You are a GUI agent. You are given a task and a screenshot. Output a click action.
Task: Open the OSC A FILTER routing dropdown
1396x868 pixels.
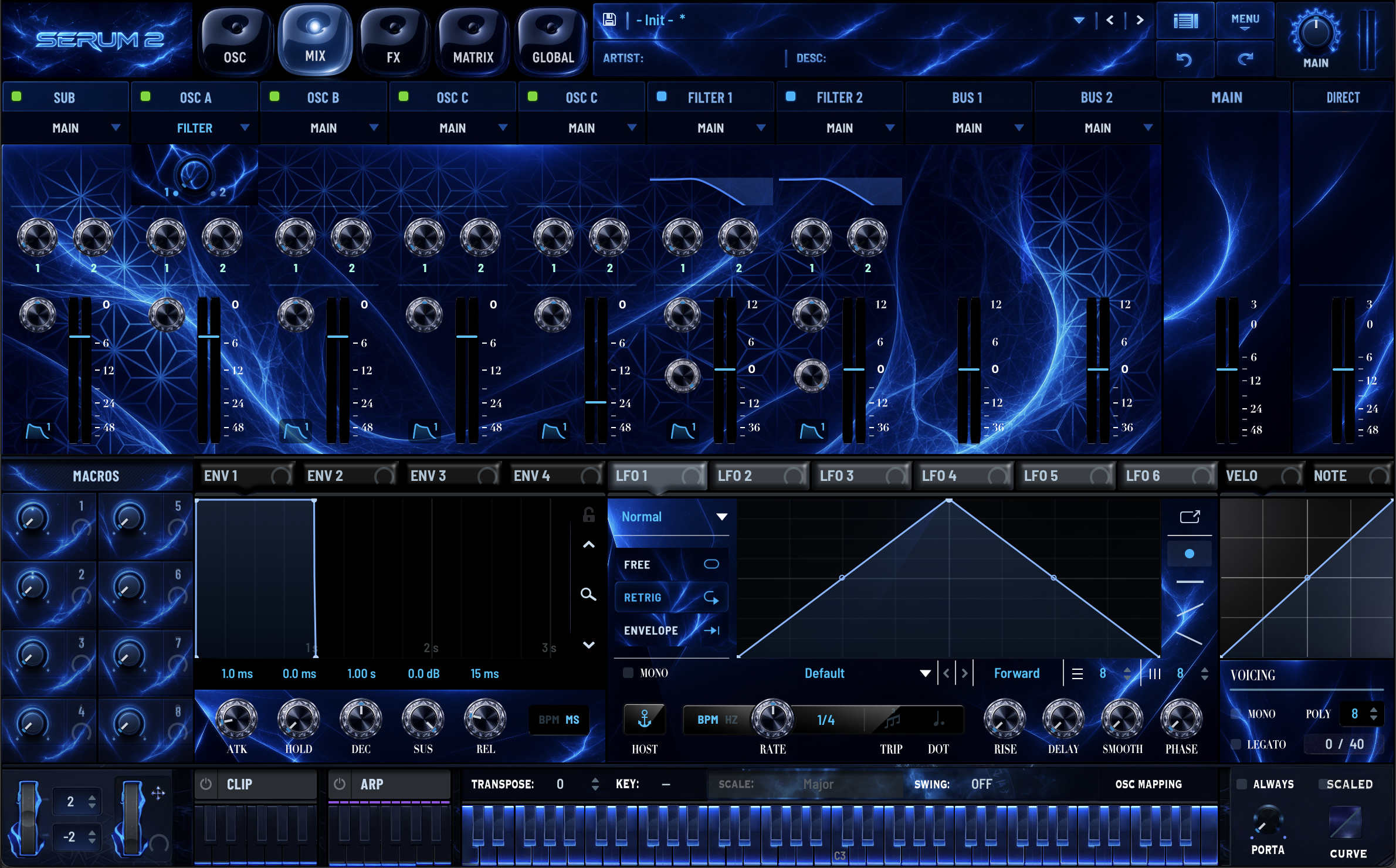195,128
